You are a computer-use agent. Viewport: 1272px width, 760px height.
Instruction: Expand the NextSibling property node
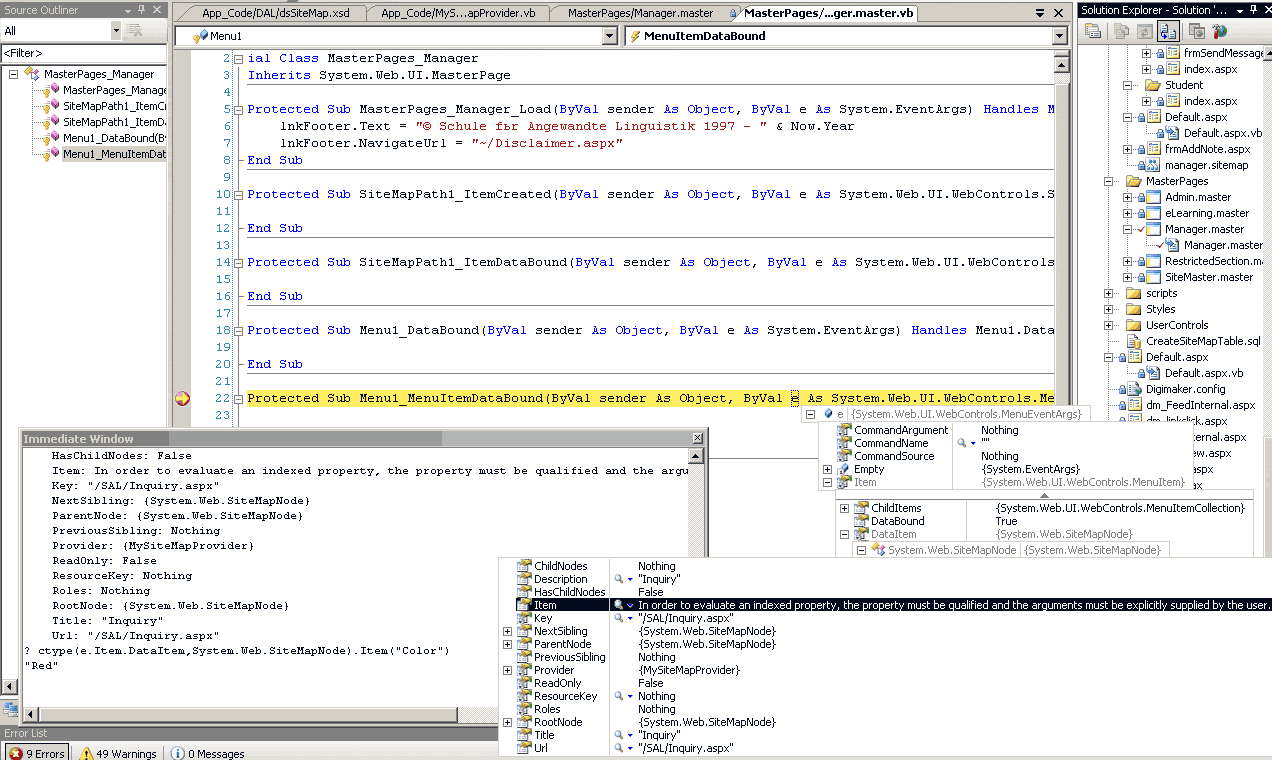pos(507,631)
